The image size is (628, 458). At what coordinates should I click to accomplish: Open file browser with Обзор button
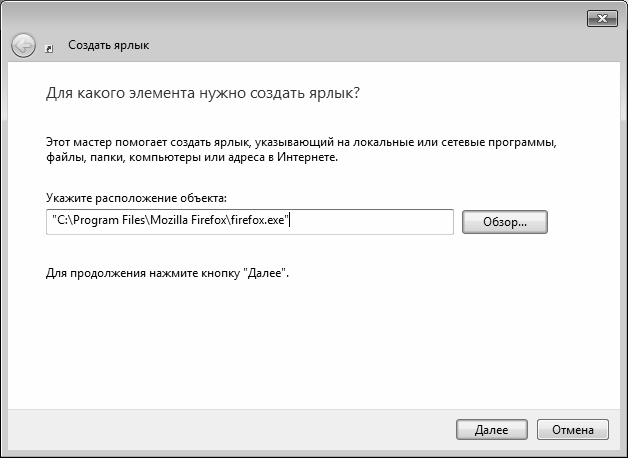click(505, 222)
